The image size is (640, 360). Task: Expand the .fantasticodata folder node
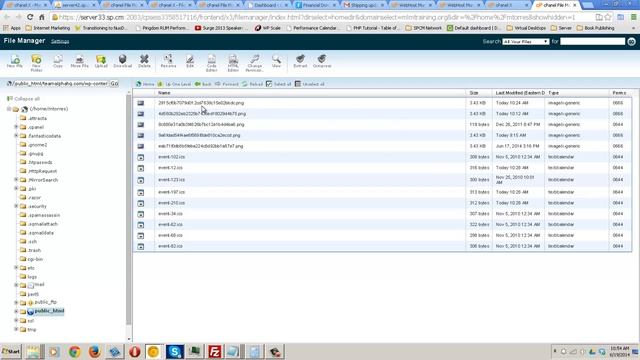16,136
